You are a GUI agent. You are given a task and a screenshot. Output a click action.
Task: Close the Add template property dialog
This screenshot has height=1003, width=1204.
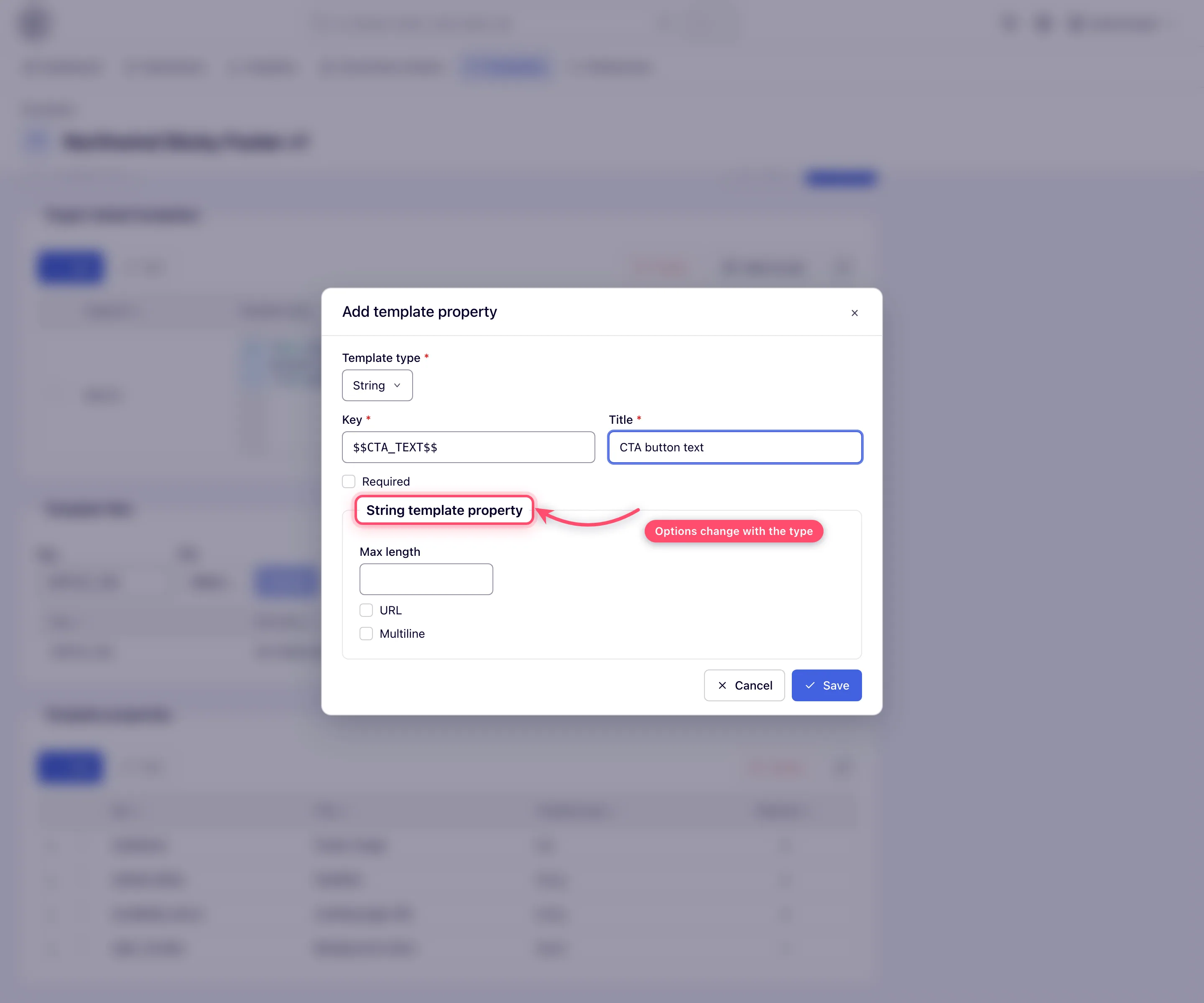(x=854, y=313)
